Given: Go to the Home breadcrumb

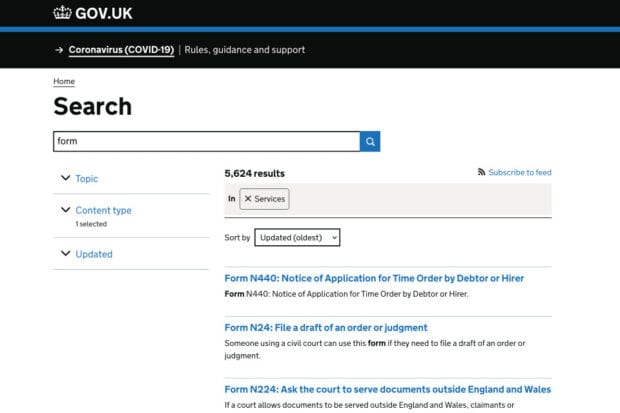Looking at the screenshot, I should coord(64,81).
